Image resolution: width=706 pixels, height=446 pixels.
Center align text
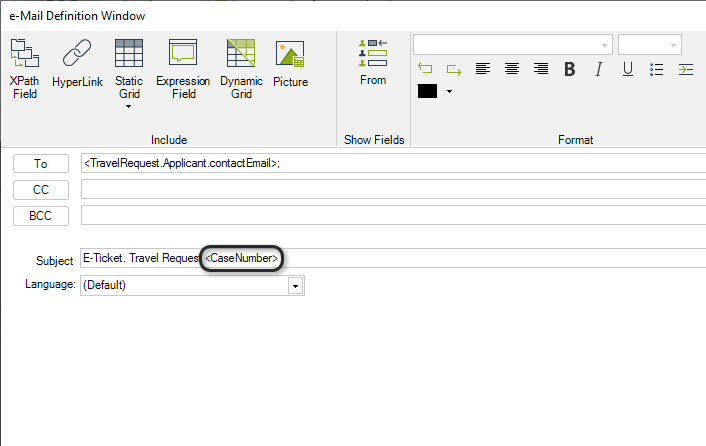(x=511, y=69)
